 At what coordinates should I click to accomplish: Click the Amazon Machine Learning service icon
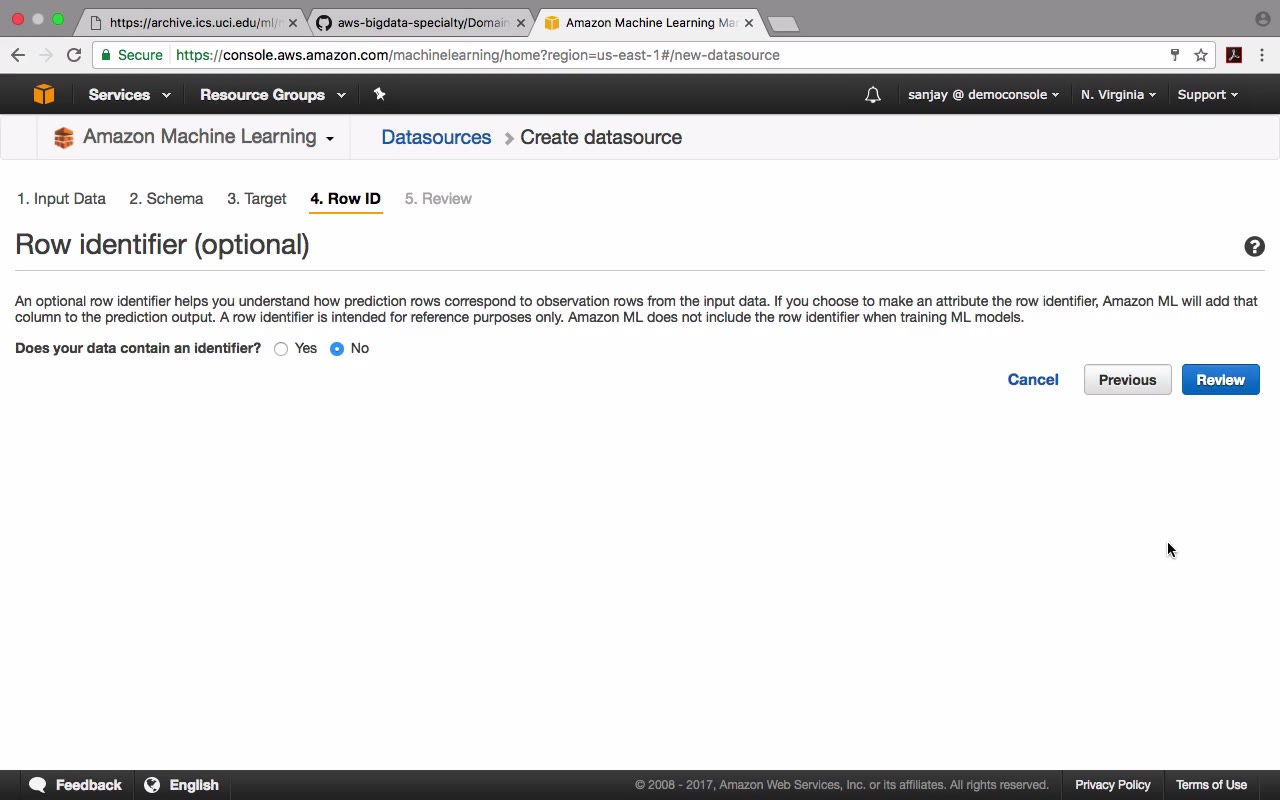coord(64,137)
